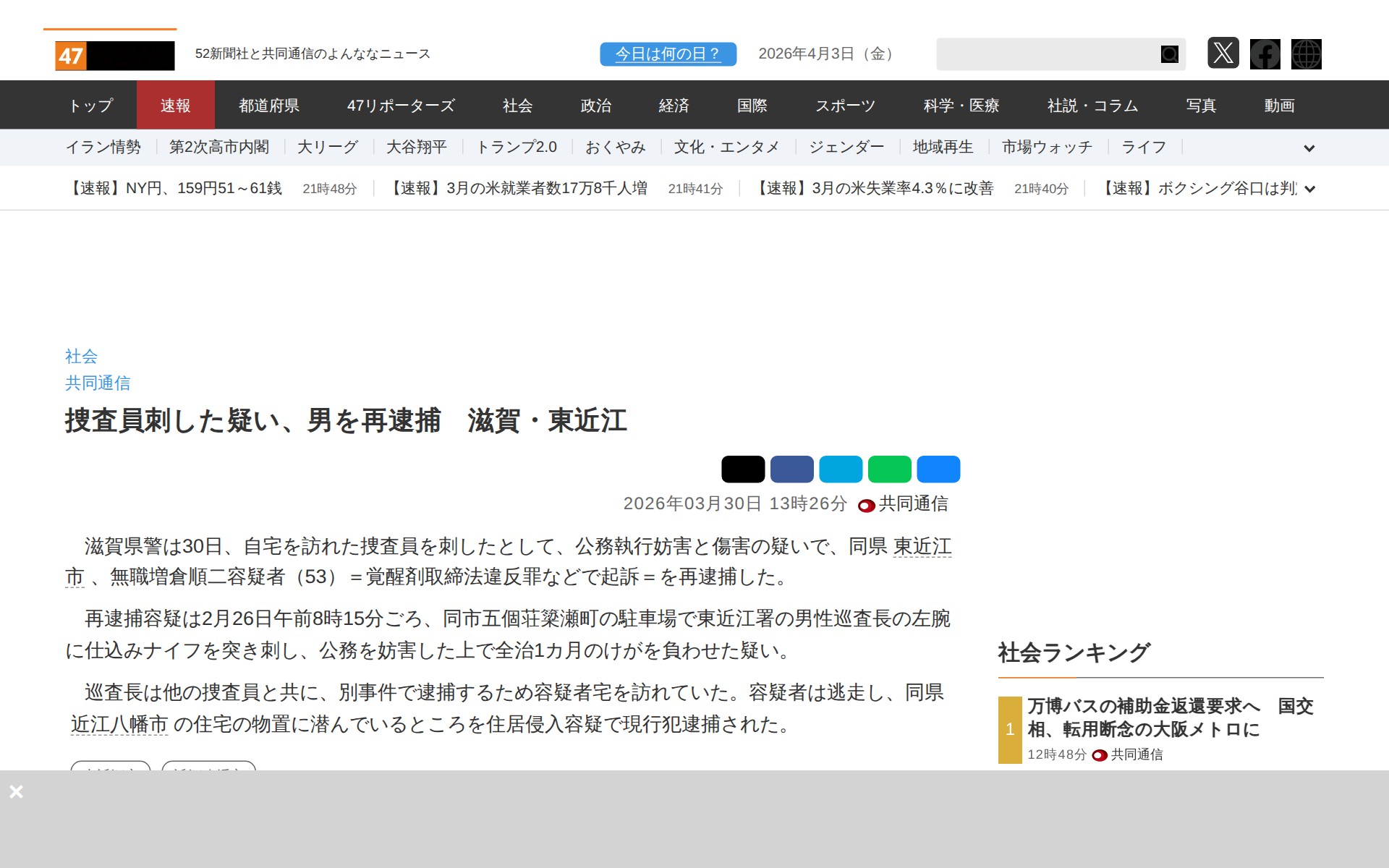This screenshot has width=1389, height=868.
Task: Follow the 東近江市 link in article
Action: coord(922,547)
